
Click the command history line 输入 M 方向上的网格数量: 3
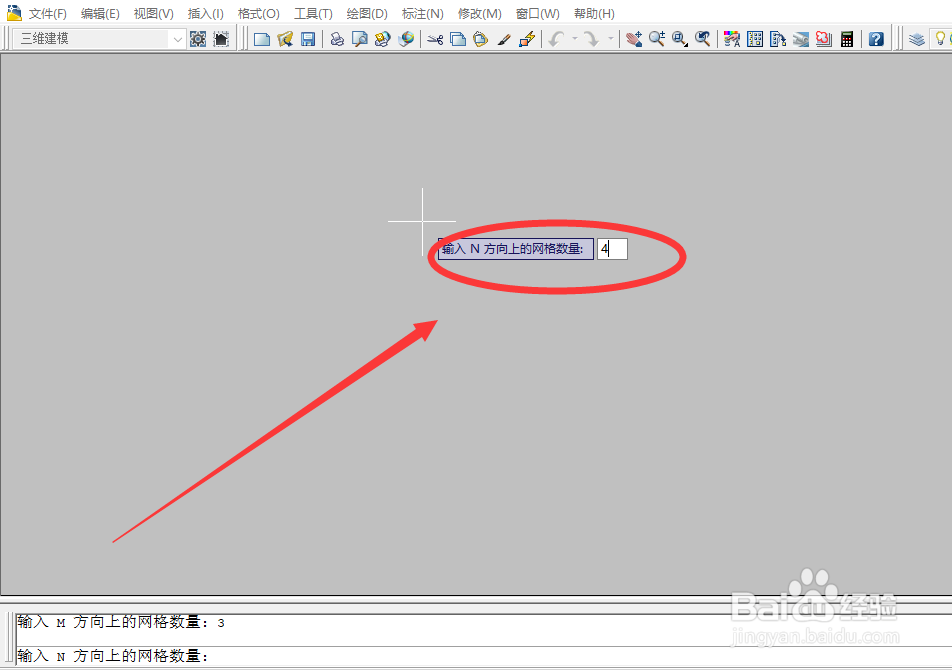pyautogui.click(x=121, y=622)
